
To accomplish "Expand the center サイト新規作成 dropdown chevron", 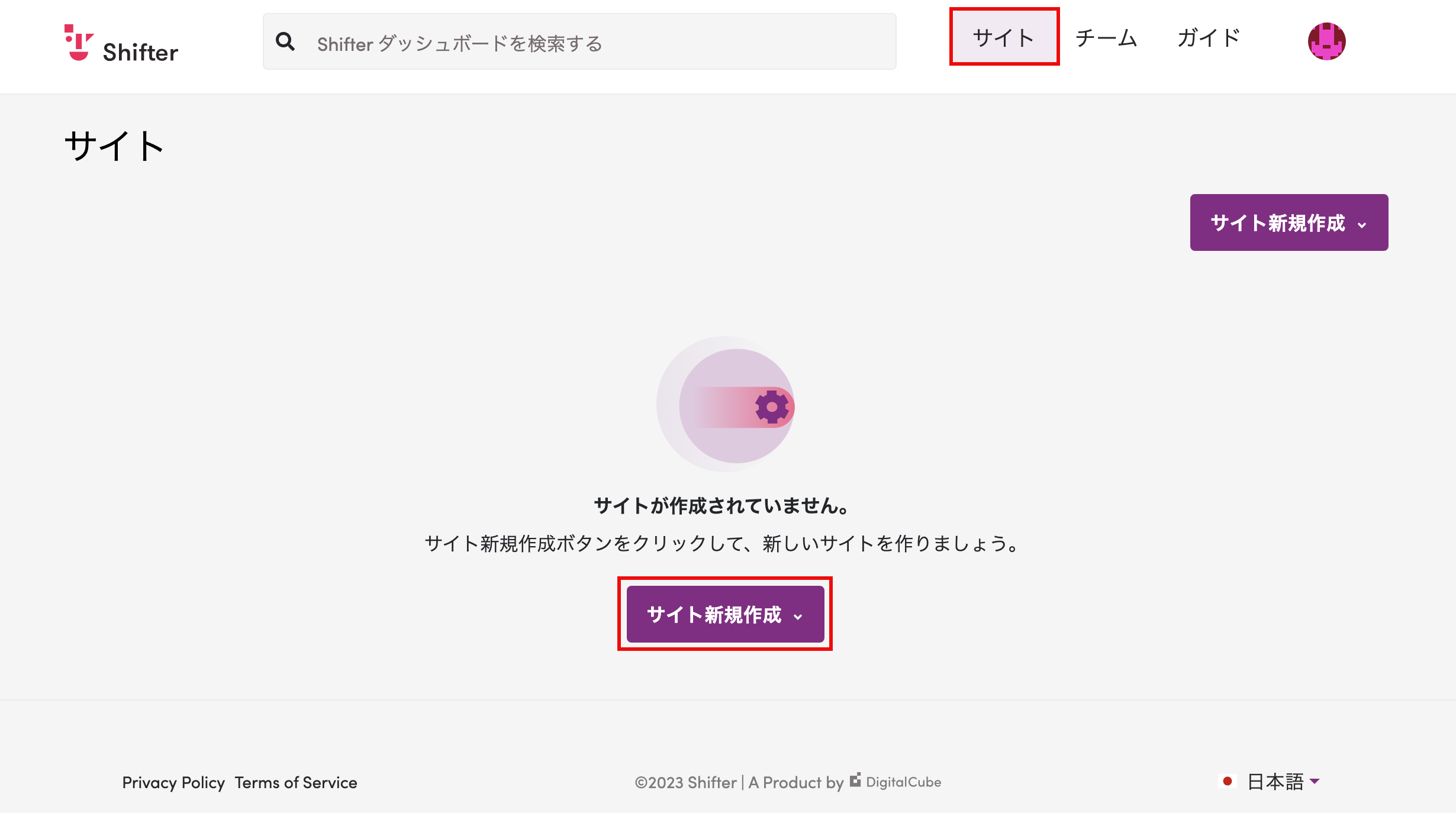I will 799,617.
